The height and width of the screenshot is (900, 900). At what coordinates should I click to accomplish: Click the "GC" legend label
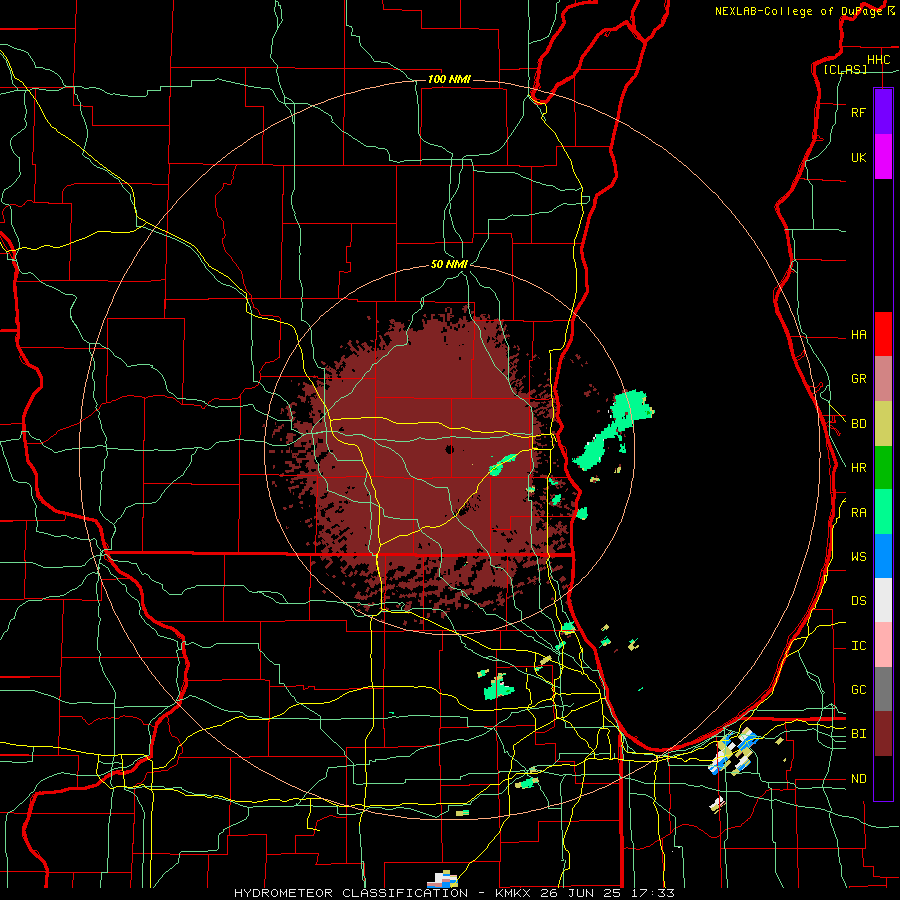(x=858, y=690)
